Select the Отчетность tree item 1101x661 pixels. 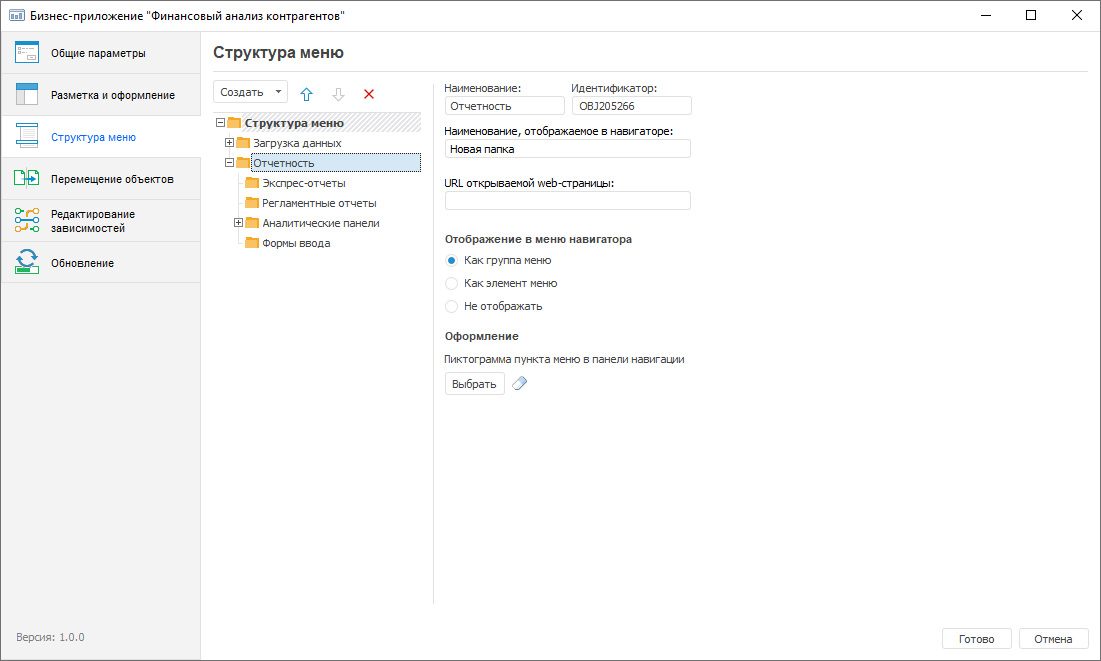336,163
